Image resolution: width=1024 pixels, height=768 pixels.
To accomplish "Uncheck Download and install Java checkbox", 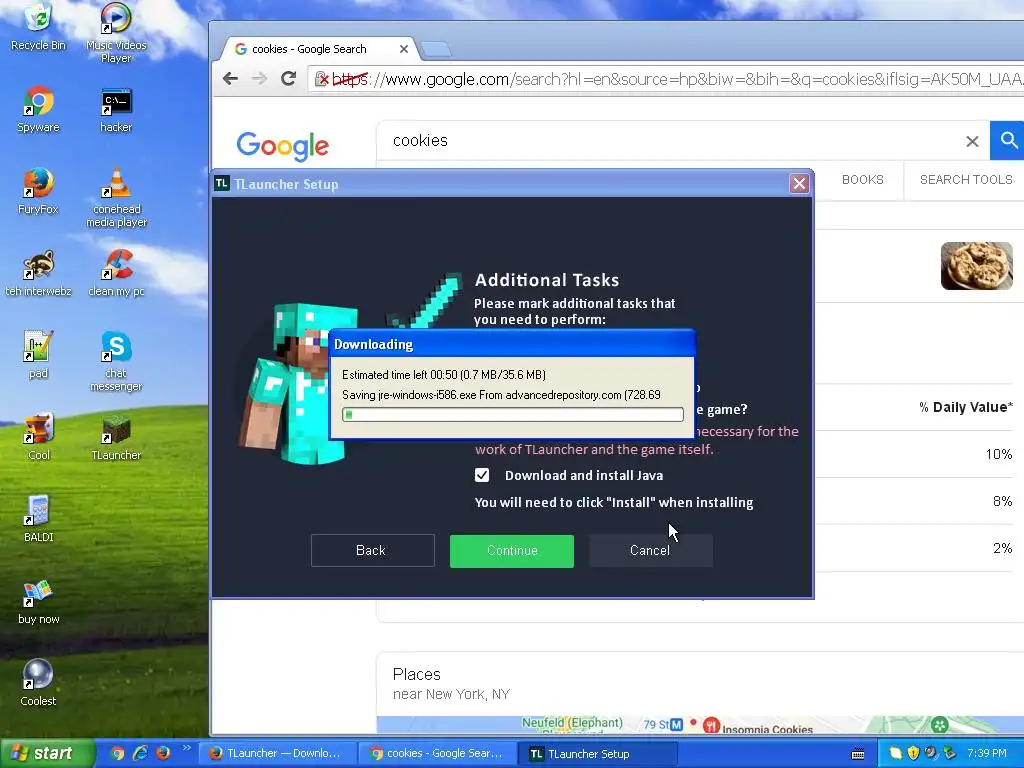I will coord(482,475).
